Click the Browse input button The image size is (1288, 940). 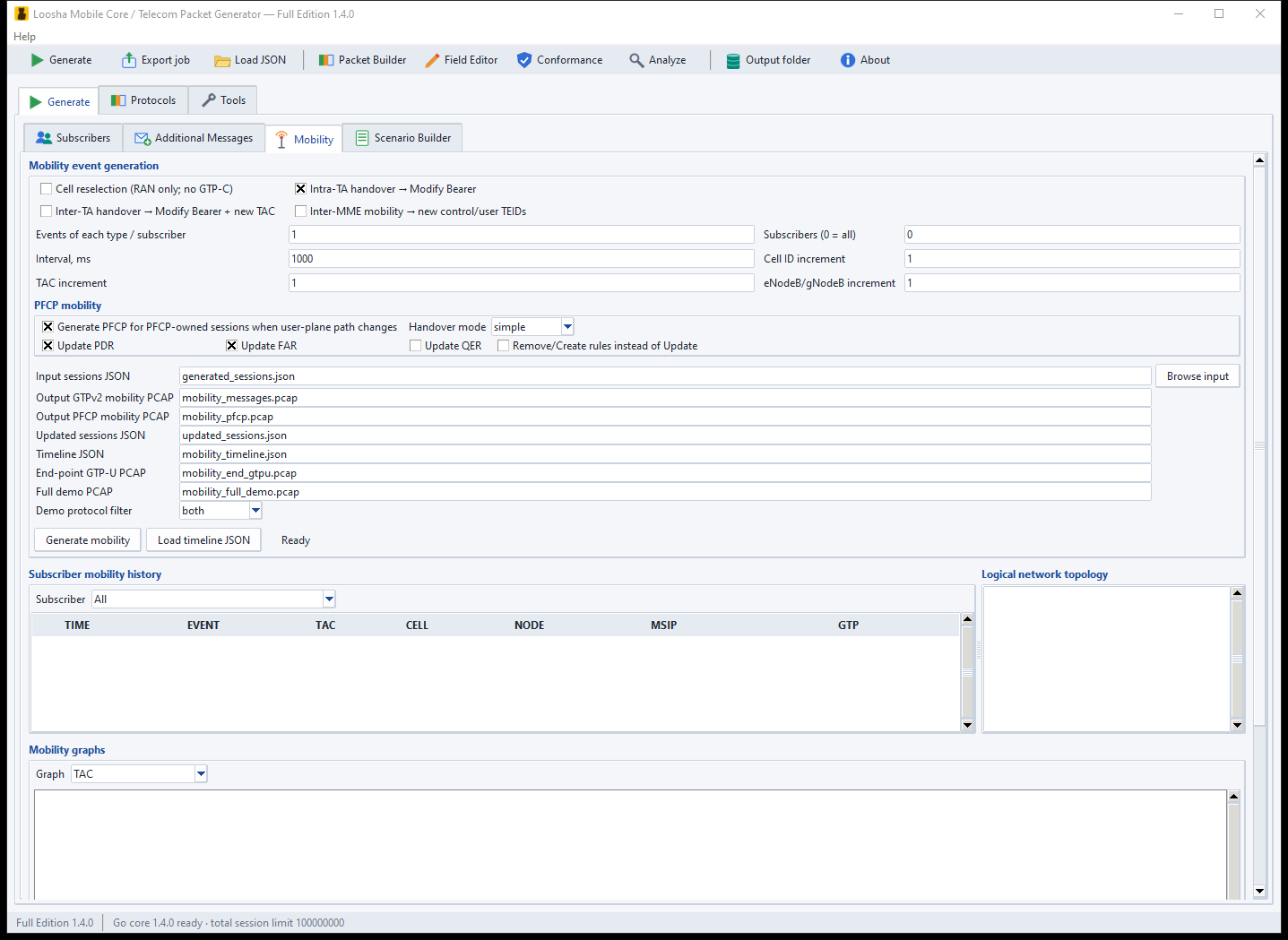pos(1197,376)
